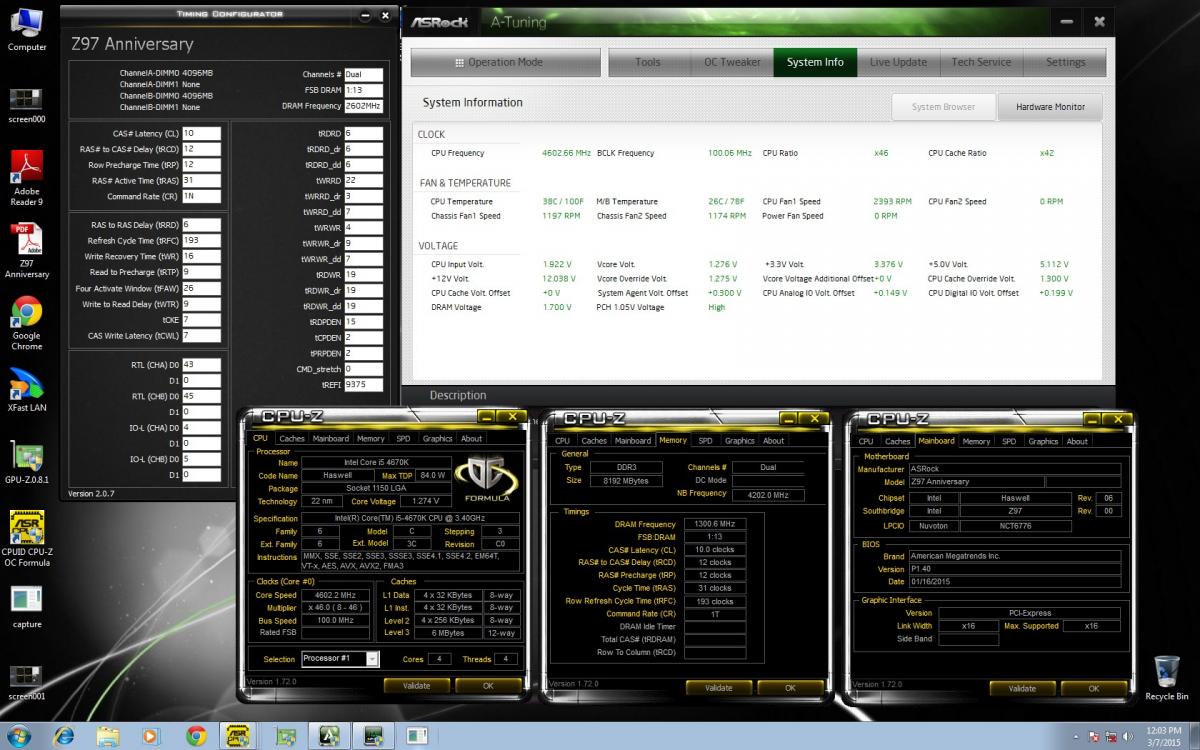Image resolution: width=1200 pixels, height=750 pixels.
Task: Open the Windows Start menu
Action: [18, 735]
